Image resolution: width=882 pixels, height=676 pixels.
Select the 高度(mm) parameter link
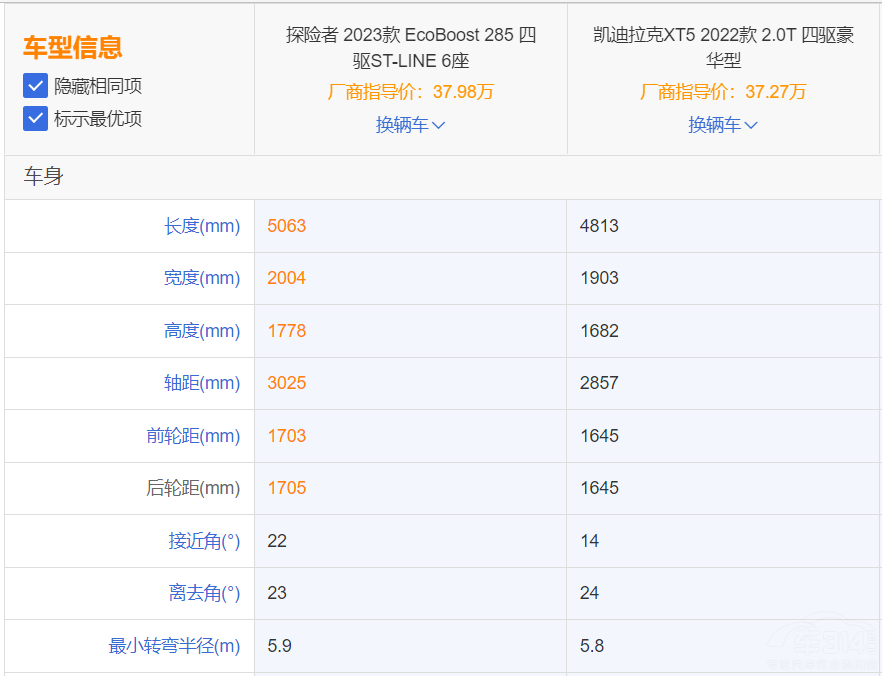click(202, 331)
